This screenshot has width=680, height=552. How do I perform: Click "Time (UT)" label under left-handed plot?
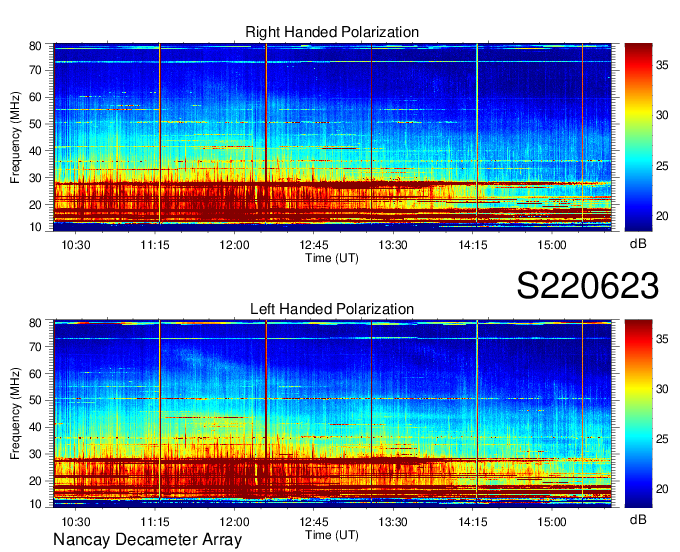click(x=332, y=535)
